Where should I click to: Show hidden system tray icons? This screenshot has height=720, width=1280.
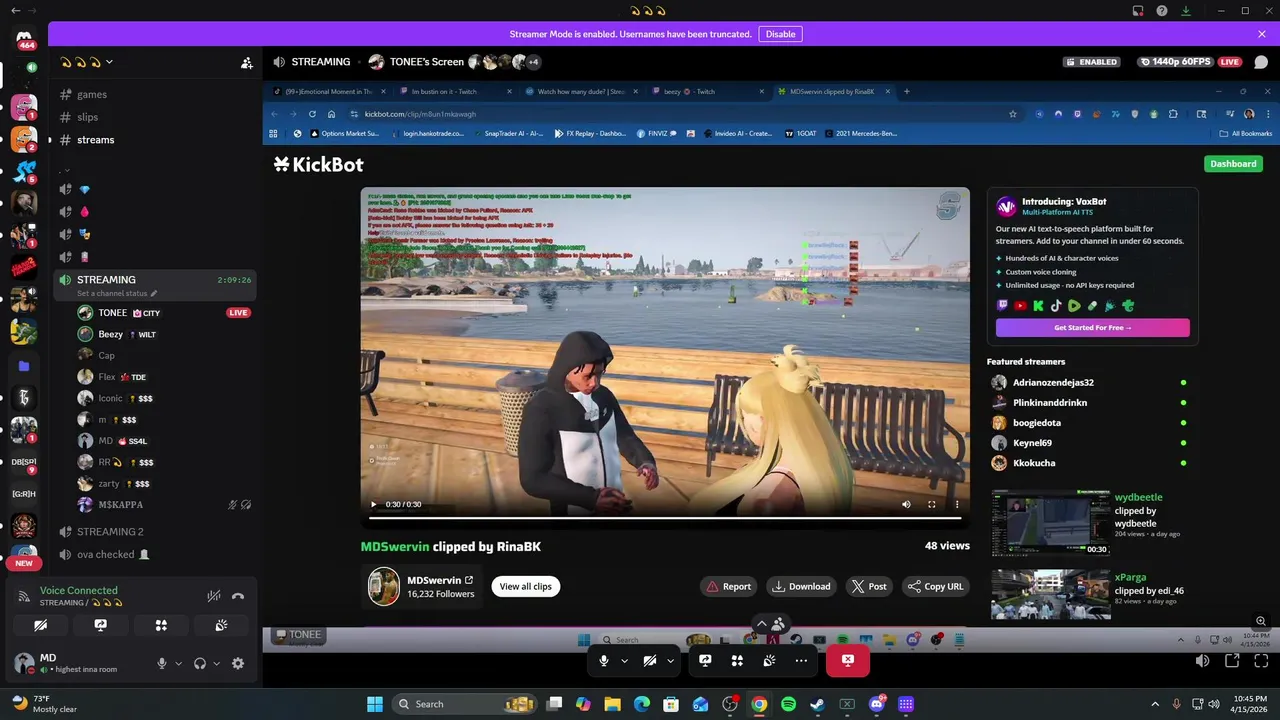(x=1155, y=704)
